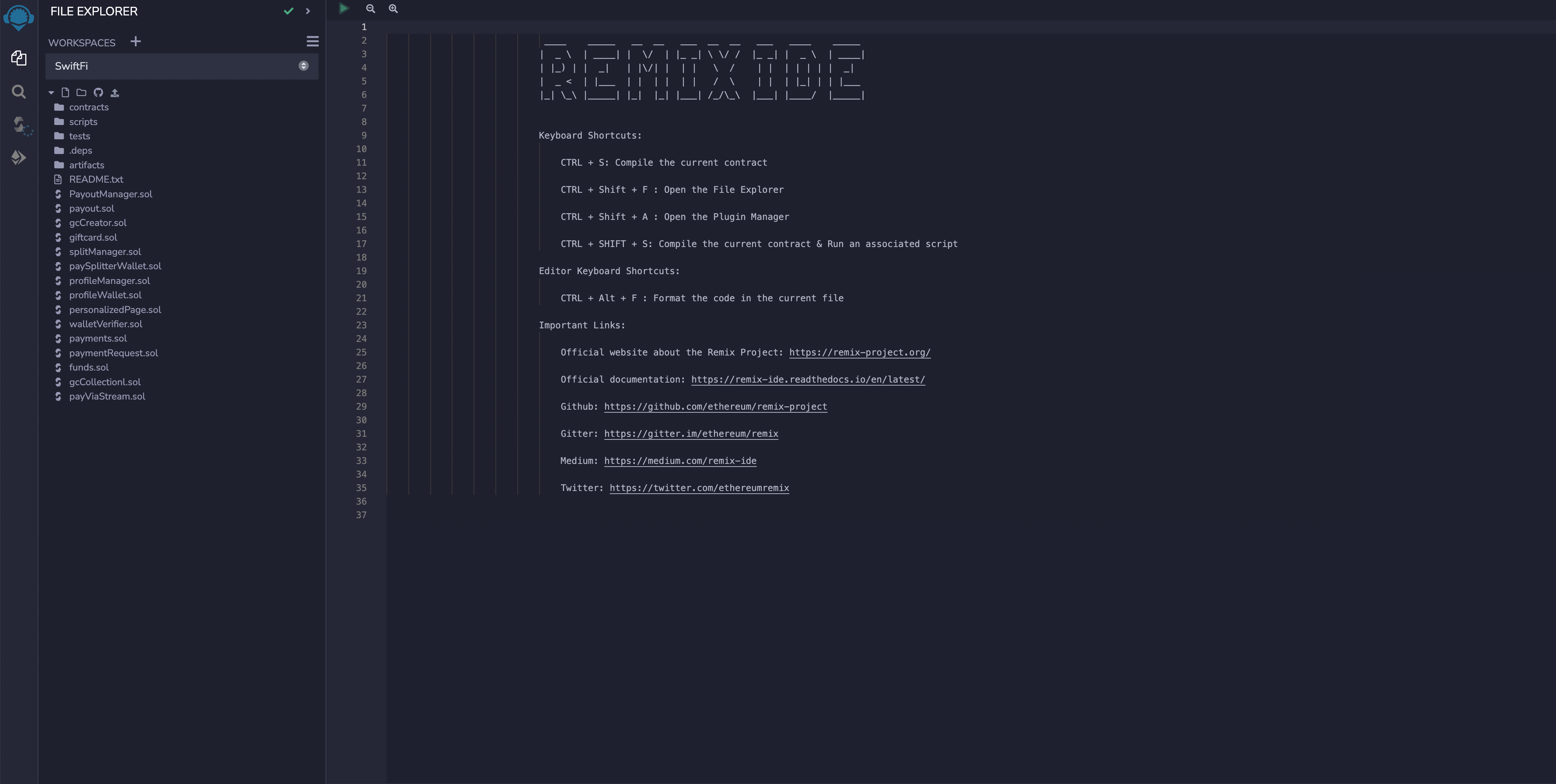The width and height of the screenshot is (1556, 784).
Task: Upload local file to workspace
Action: point(115,92)
